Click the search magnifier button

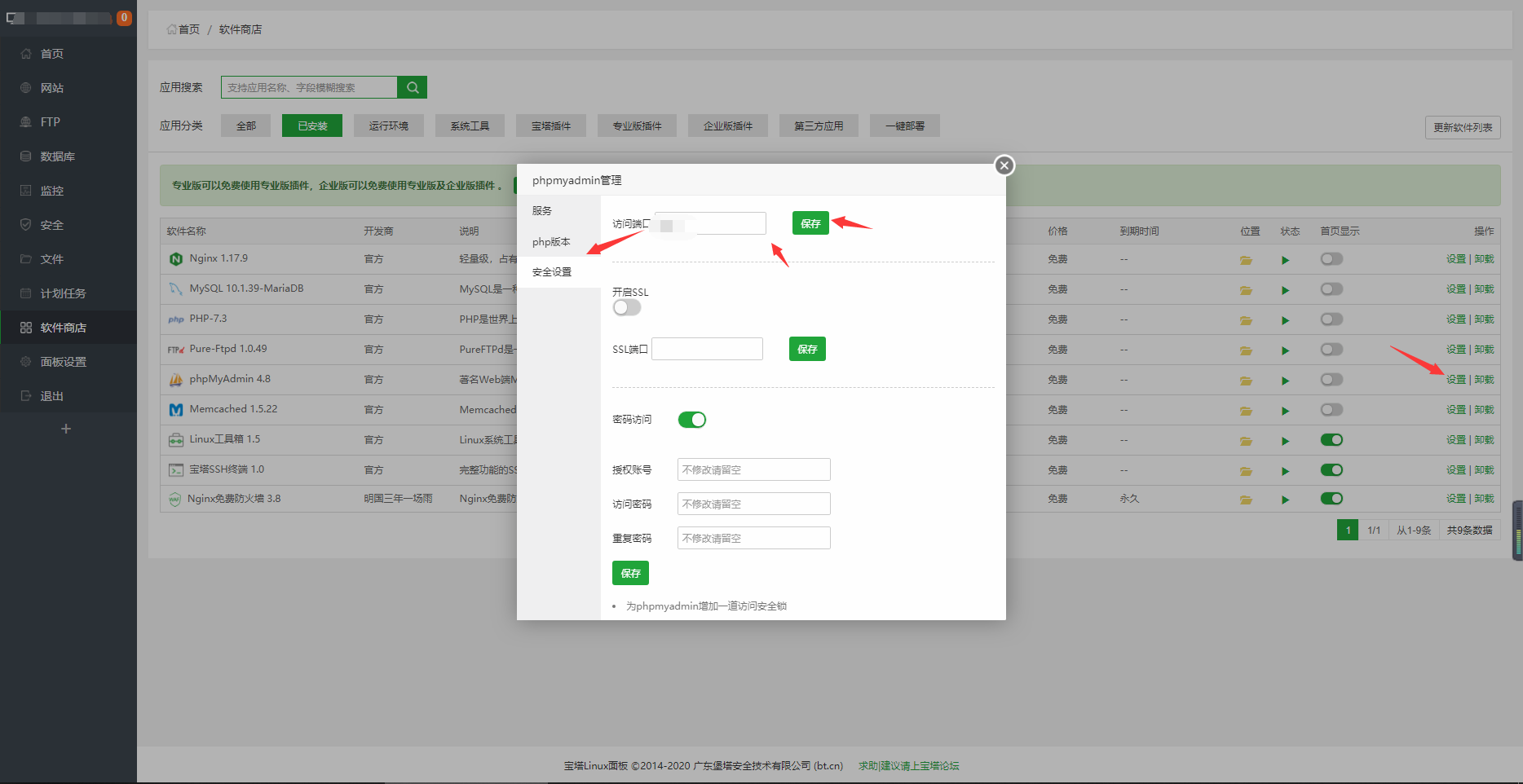(413, 87)
